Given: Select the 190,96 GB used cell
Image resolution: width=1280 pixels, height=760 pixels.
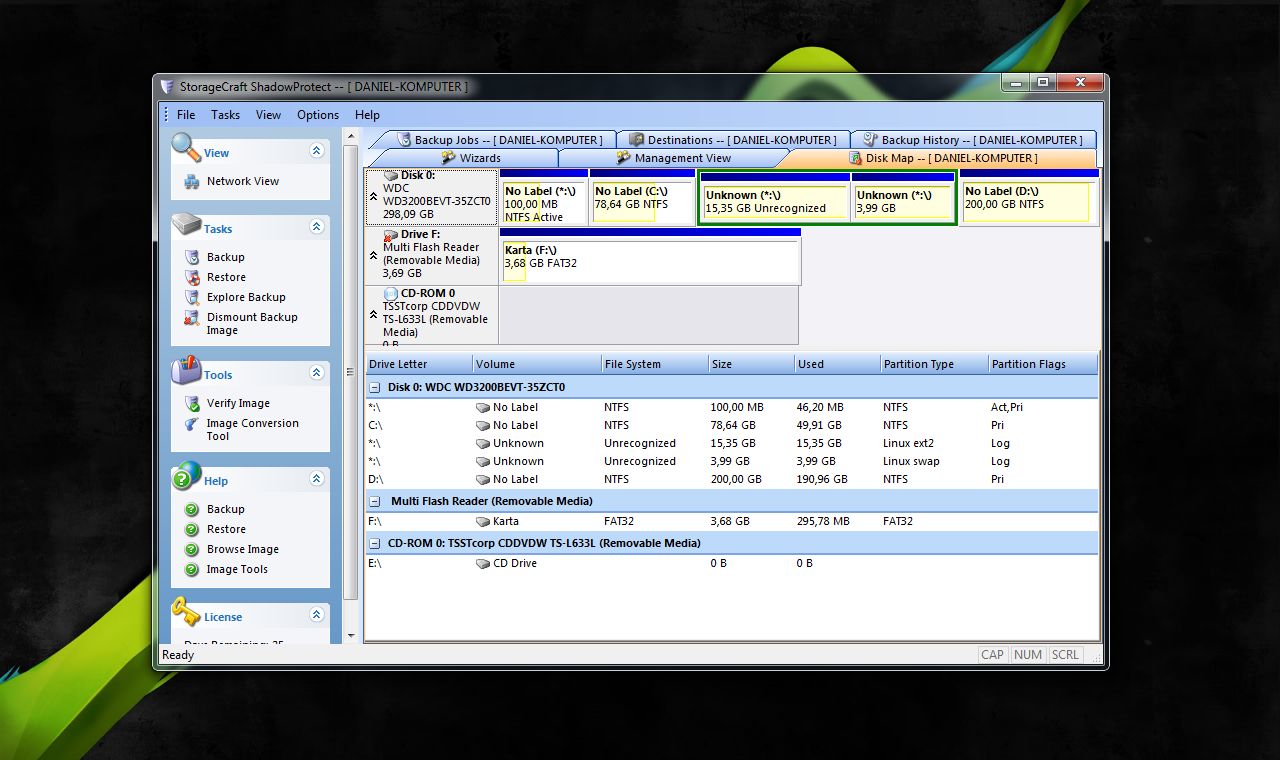Looking at the screenshot, I should (x=821, y=479).
